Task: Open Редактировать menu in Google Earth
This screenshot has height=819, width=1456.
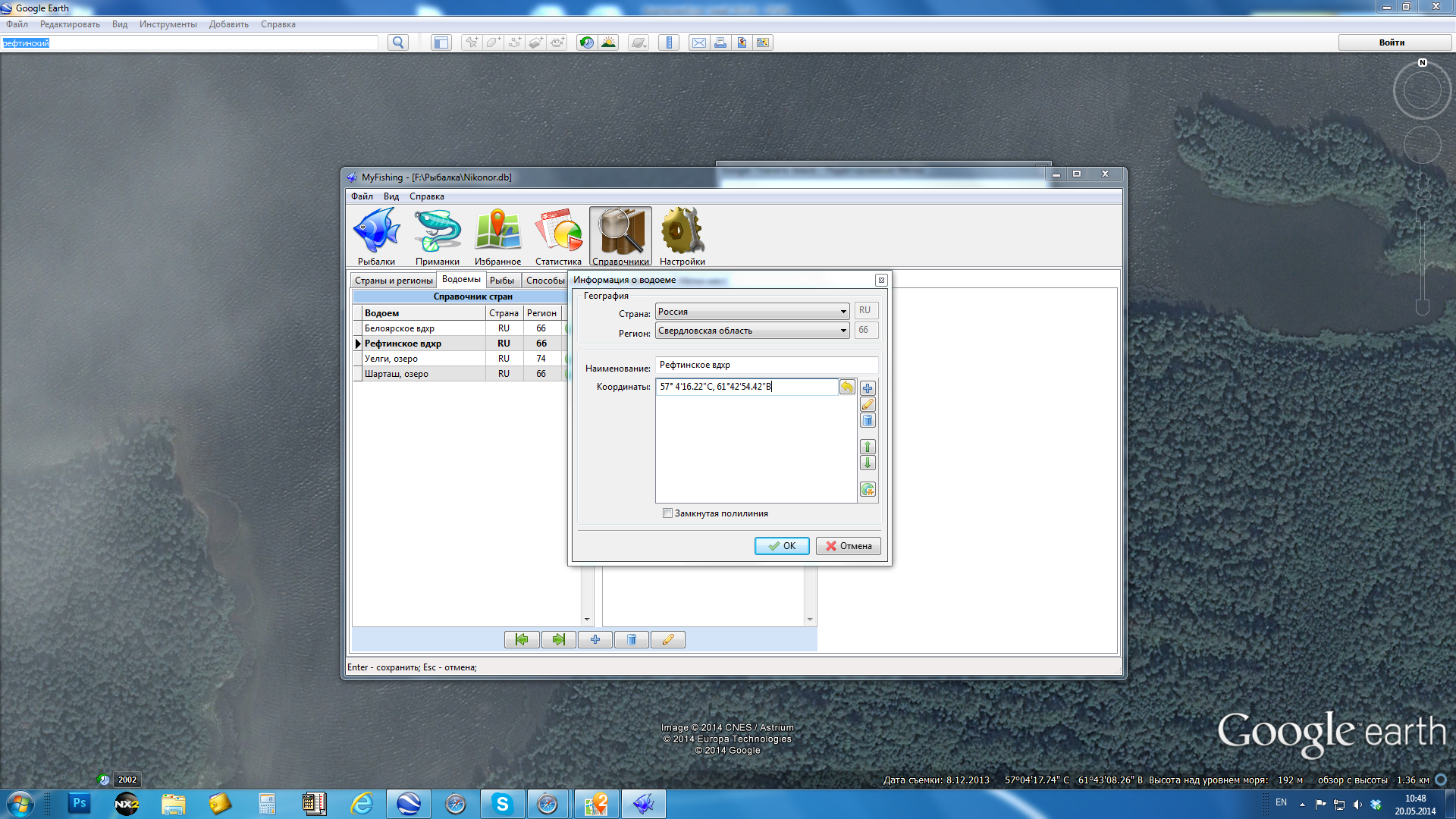Action: [70, 24]
